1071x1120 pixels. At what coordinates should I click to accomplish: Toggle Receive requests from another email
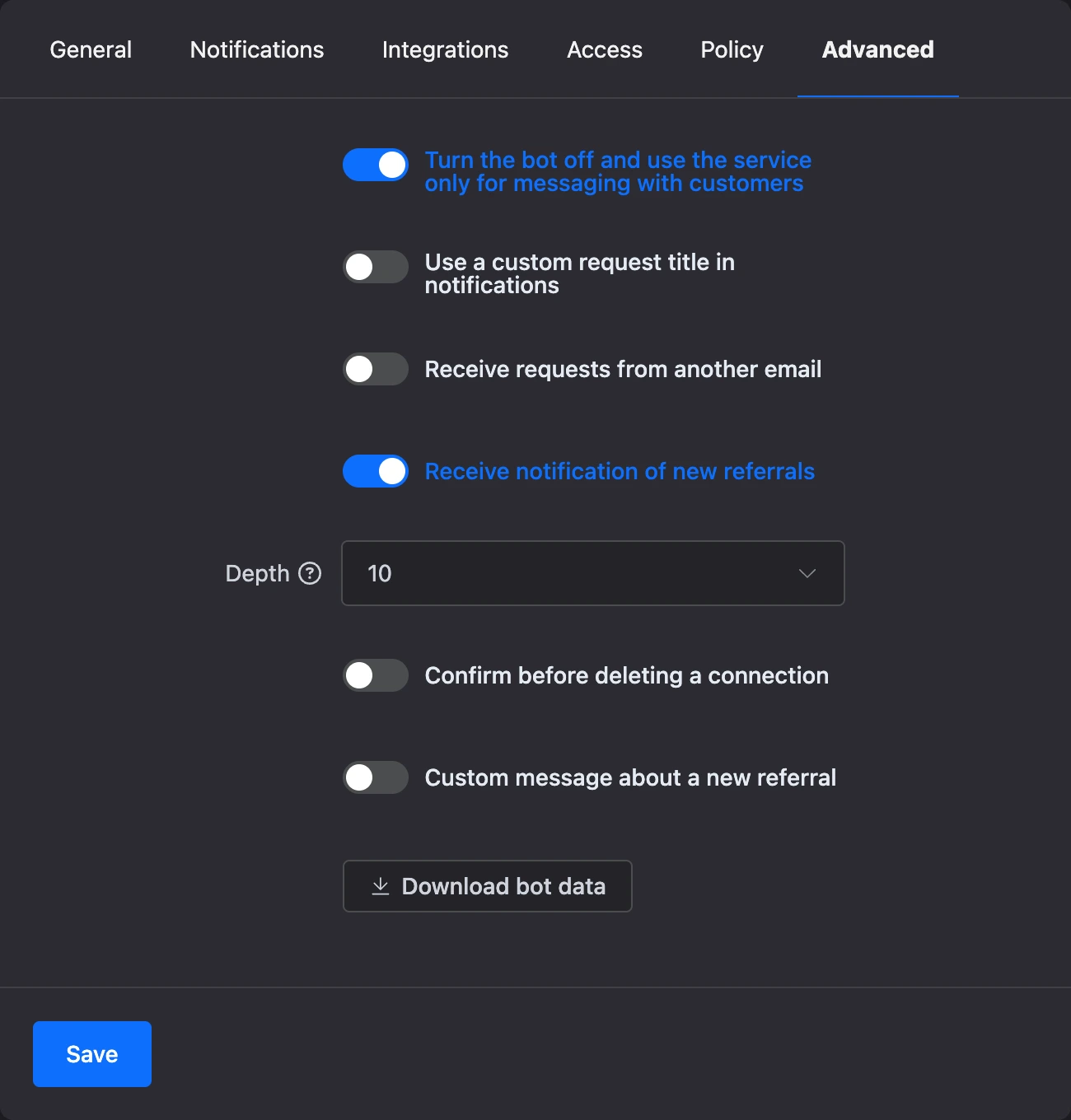pos(376,369)
